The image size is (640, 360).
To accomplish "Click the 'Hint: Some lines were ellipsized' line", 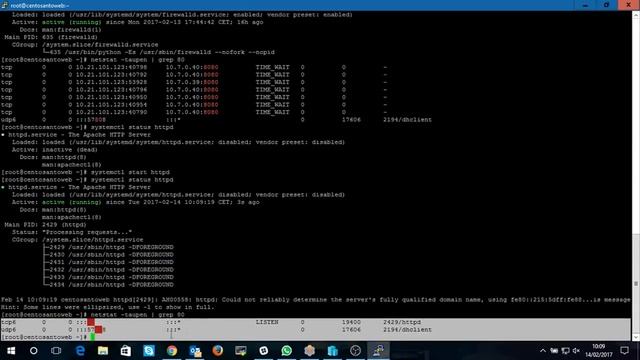I will 108,307.
